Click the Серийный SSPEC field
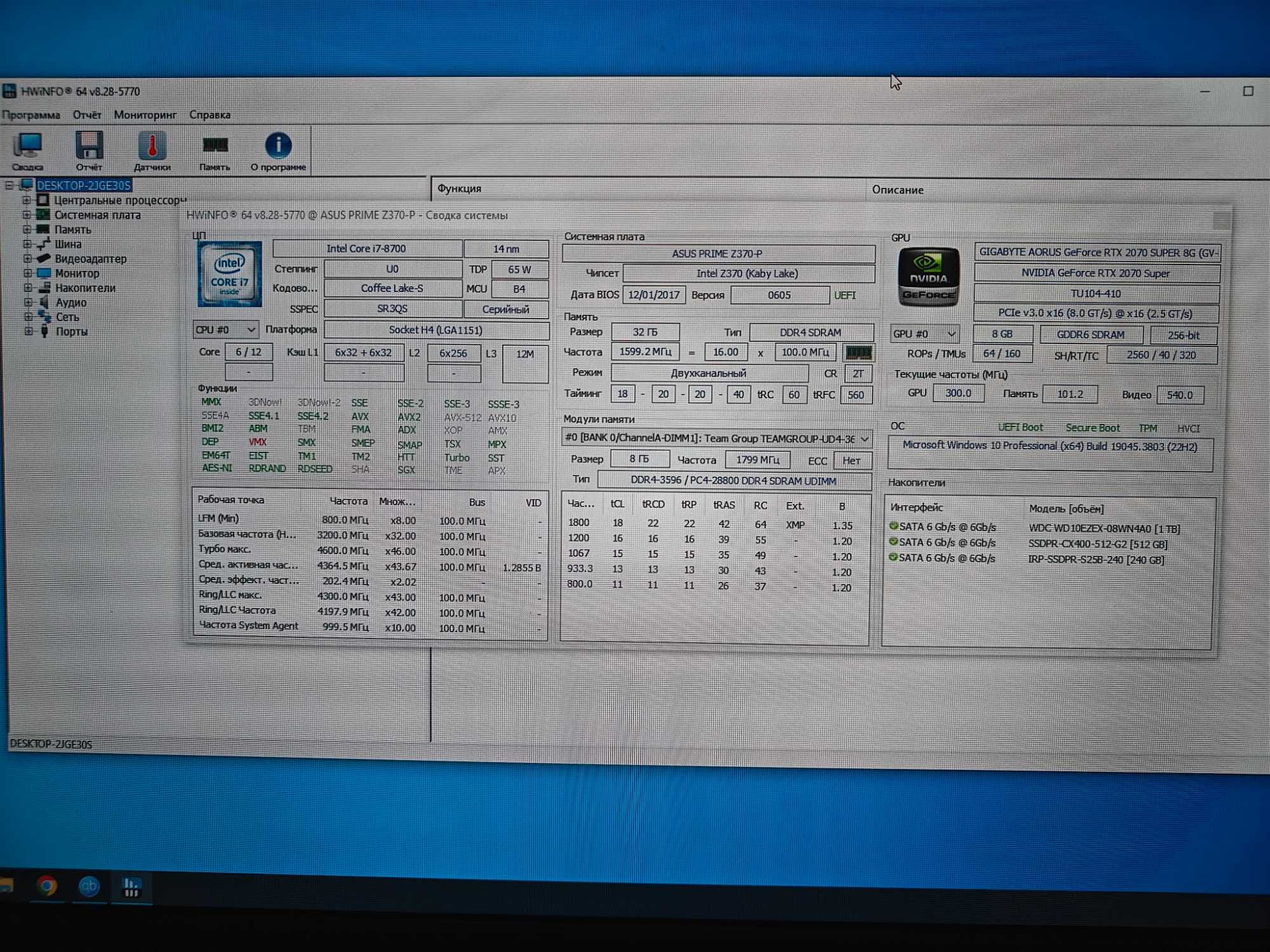 point(506,309)
